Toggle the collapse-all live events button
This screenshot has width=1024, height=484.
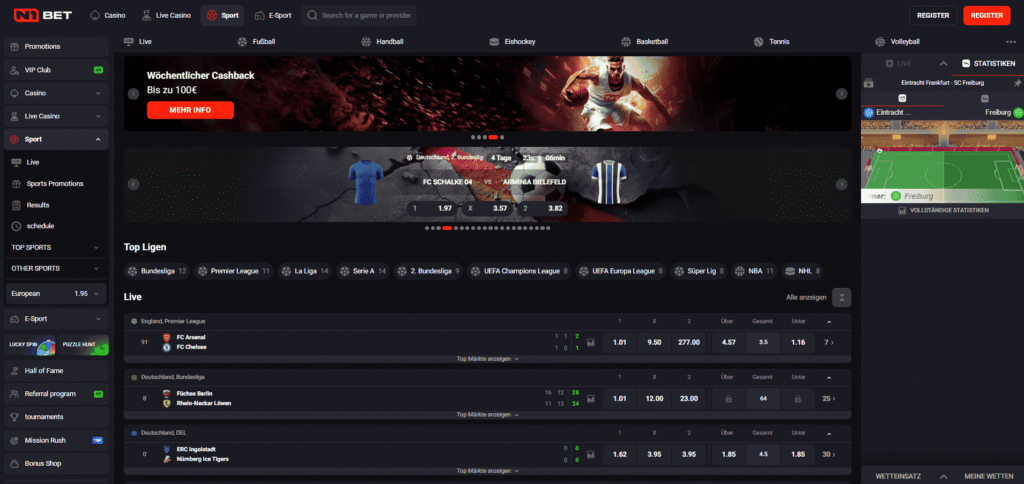(x=842, y=297)
